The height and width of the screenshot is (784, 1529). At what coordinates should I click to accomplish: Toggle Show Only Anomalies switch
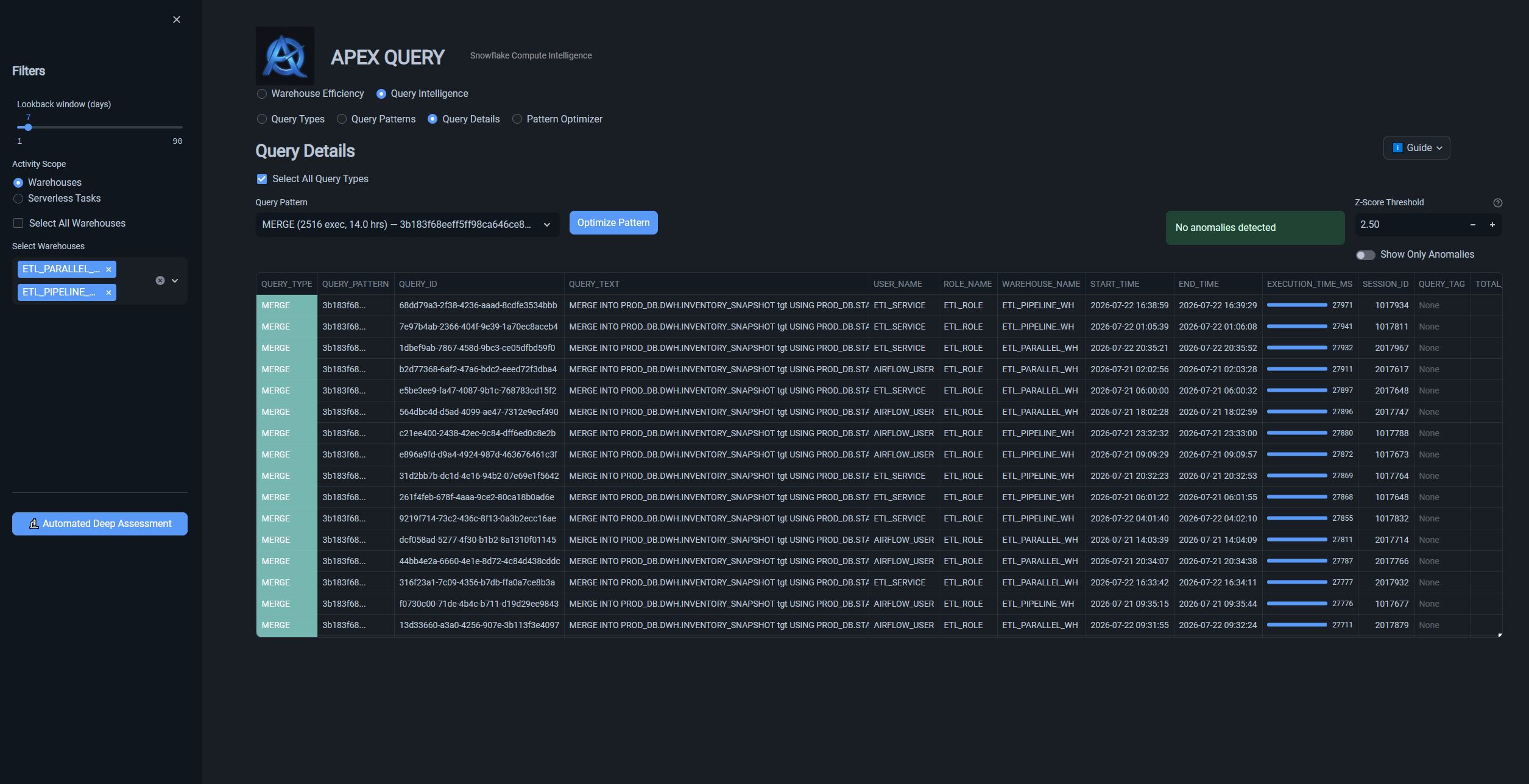1365,255
